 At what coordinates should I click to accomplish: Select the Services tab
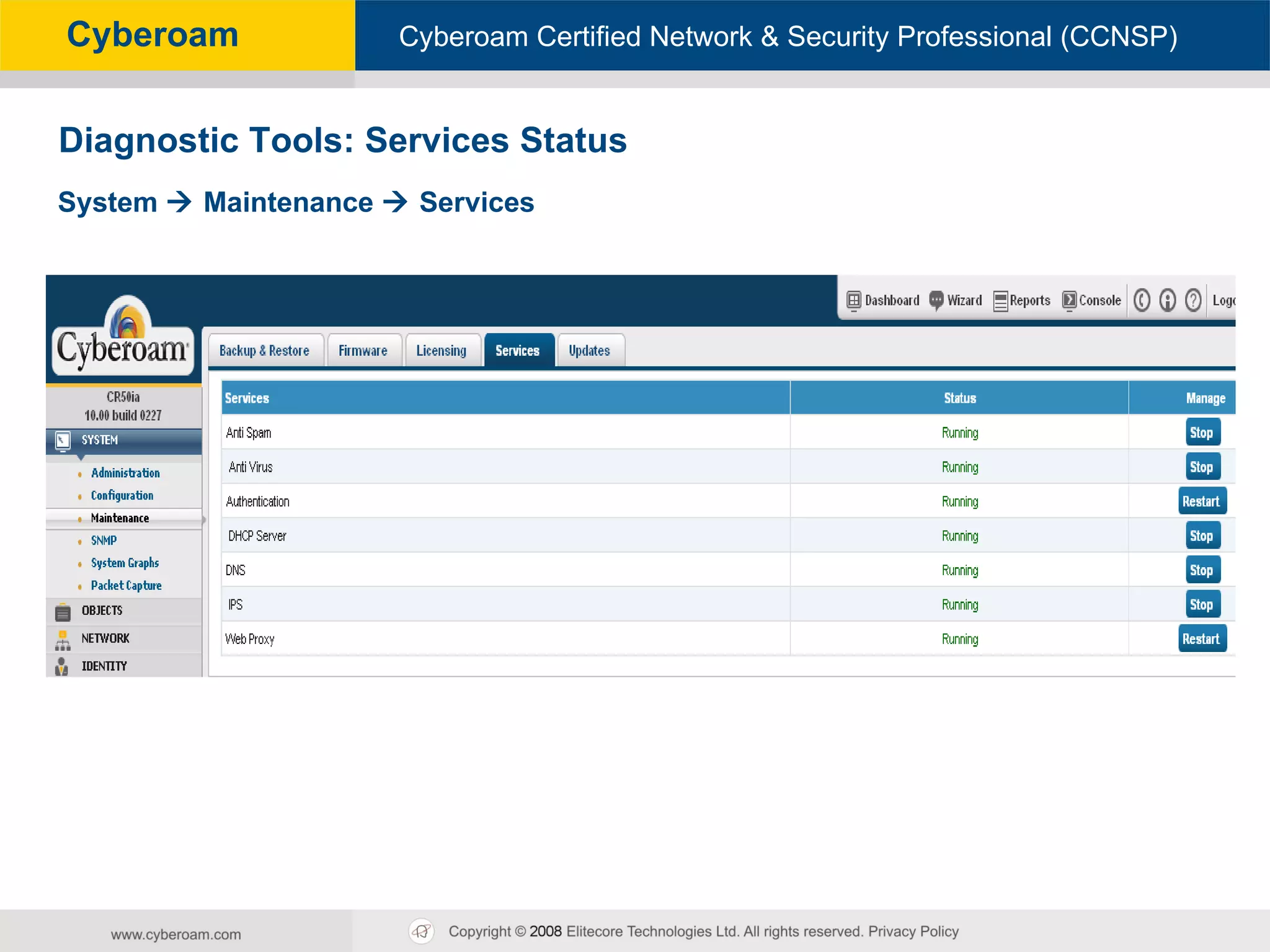[518, 350]
